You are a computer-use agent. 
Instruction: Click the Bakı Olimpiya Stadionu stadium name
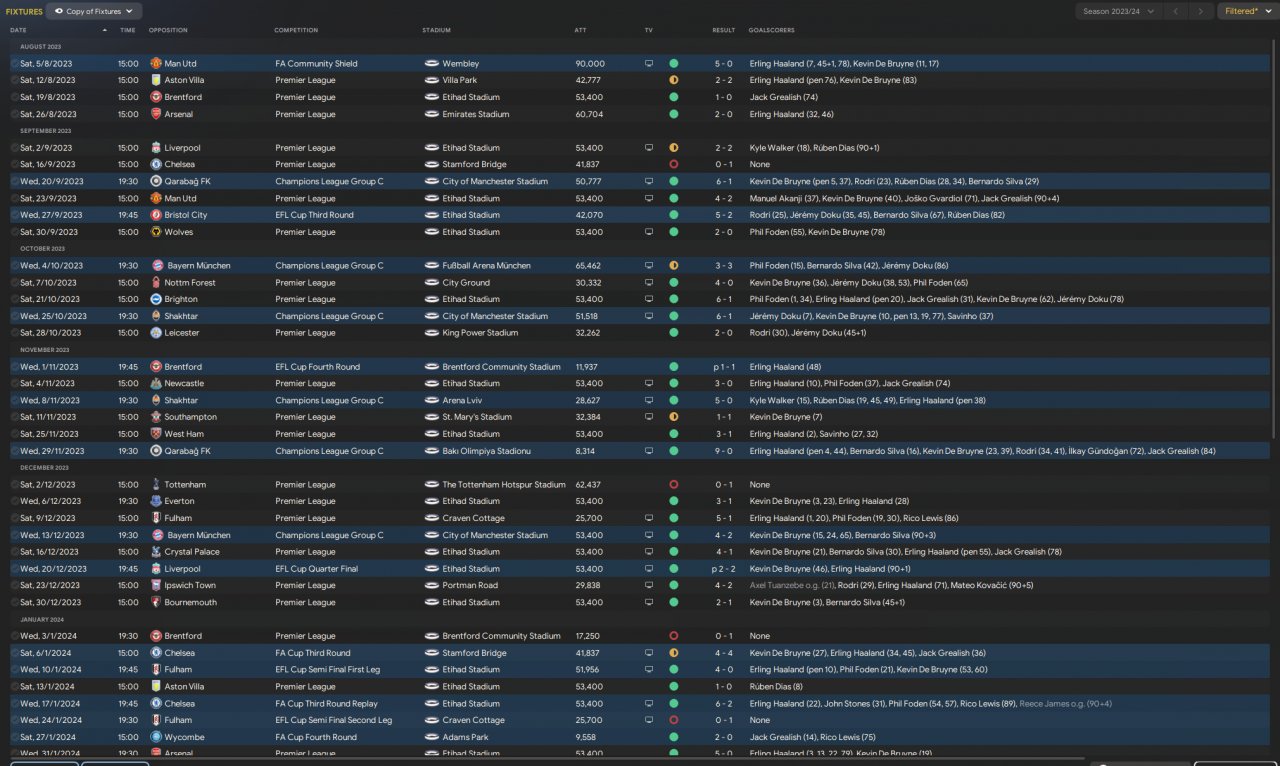[487, 451]
